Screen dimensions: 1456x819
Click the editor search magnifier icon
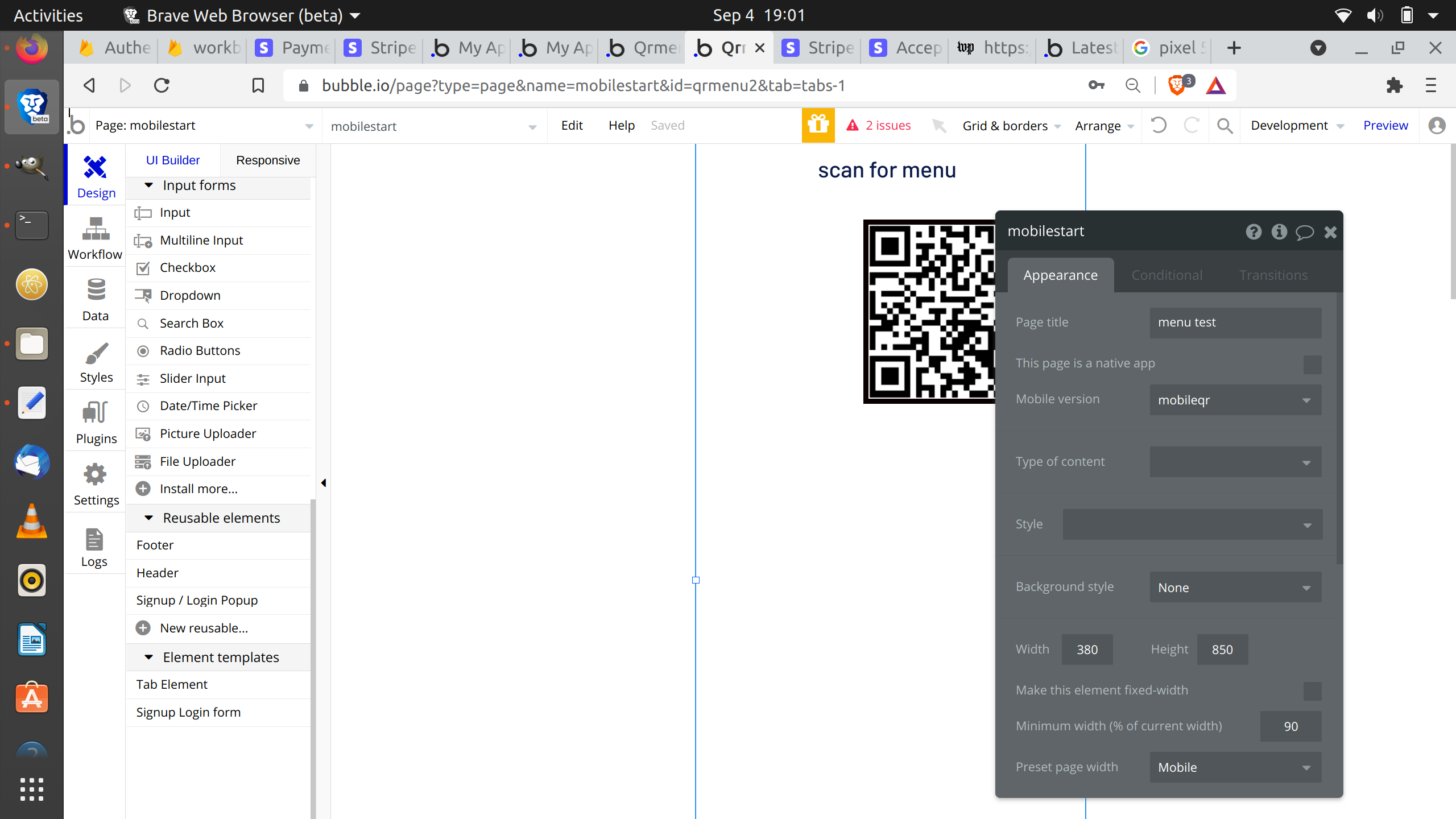click(x=1225, y=126)
